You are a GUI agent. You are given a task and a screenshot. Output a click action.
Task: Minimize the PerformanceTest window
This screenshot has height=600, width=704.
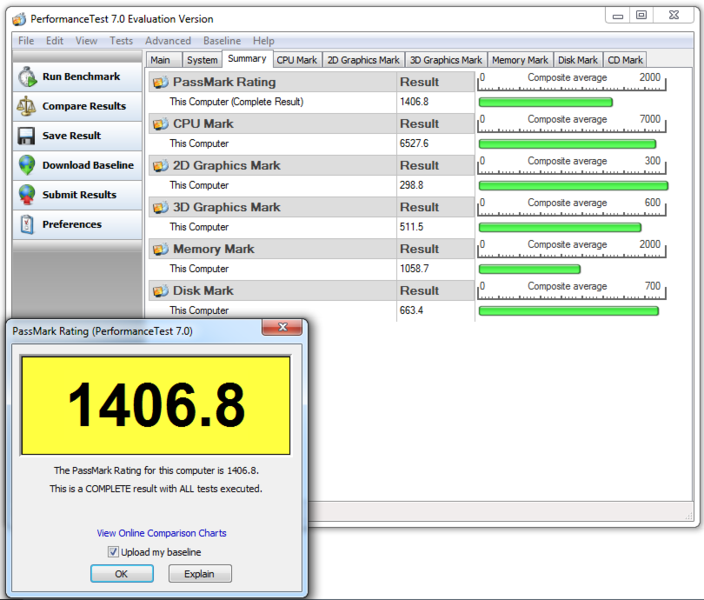tap(618, 15)
